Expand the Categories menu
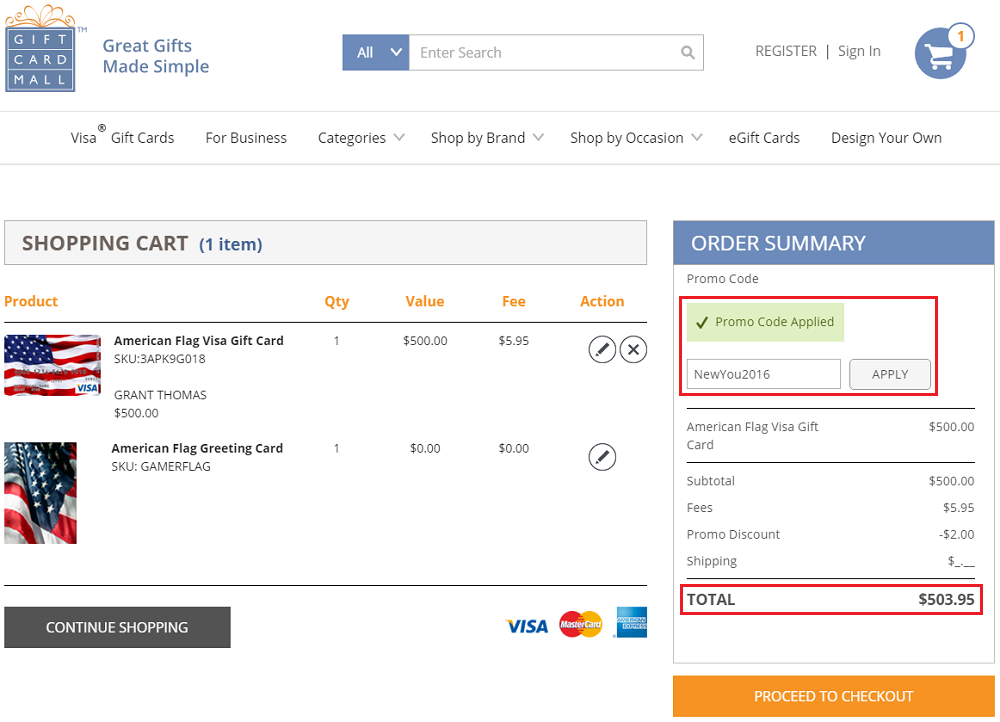The height and width of the screenshot is (722, 1000). (361, 138)
